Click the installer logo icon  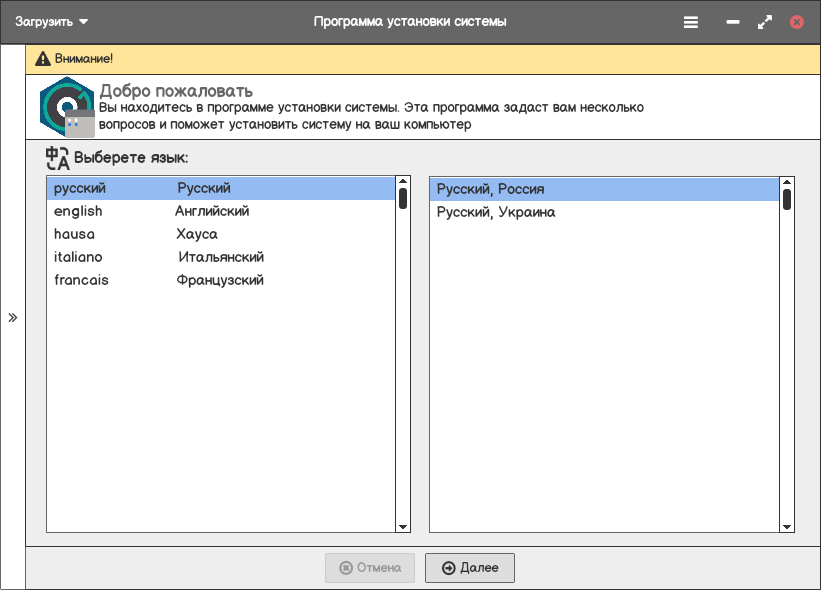pyautogui.click(x=68, y=108)
